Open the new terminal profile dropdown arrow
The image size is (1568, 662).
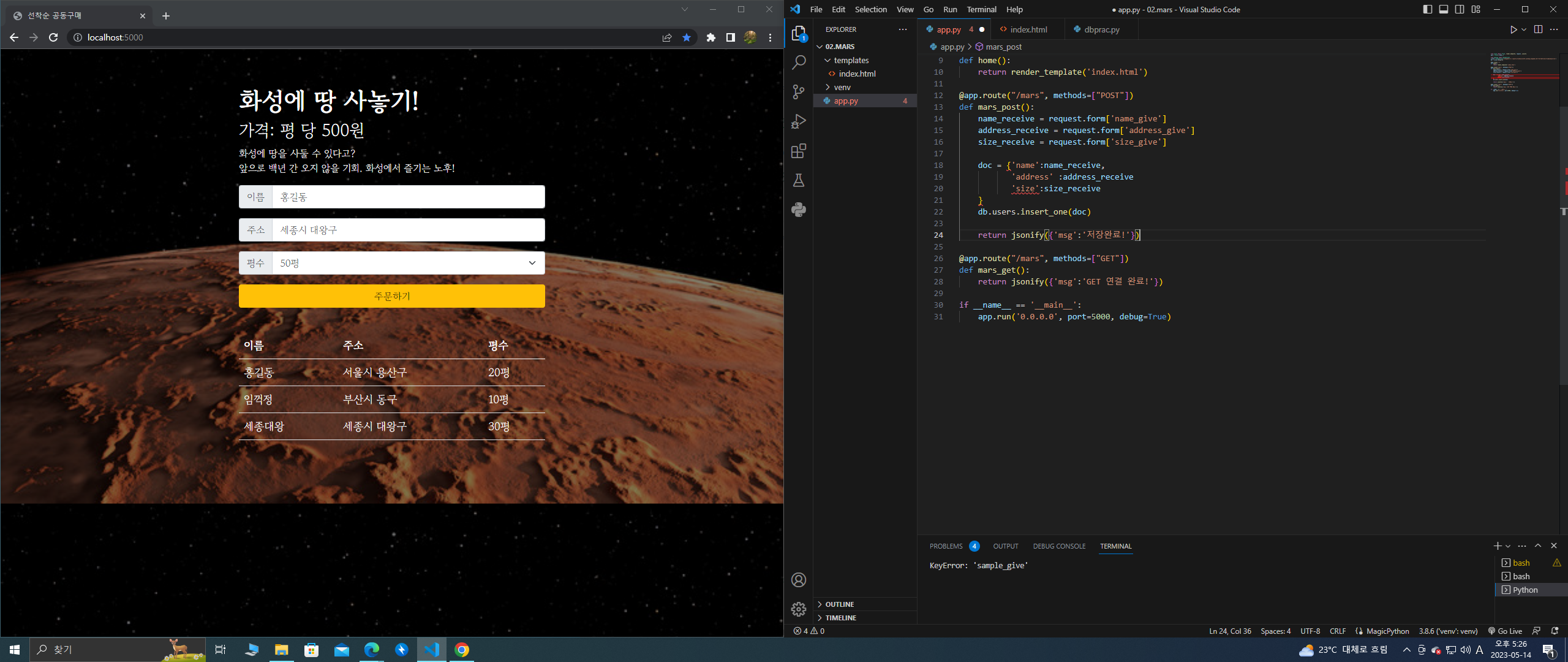pos(1508,546)
